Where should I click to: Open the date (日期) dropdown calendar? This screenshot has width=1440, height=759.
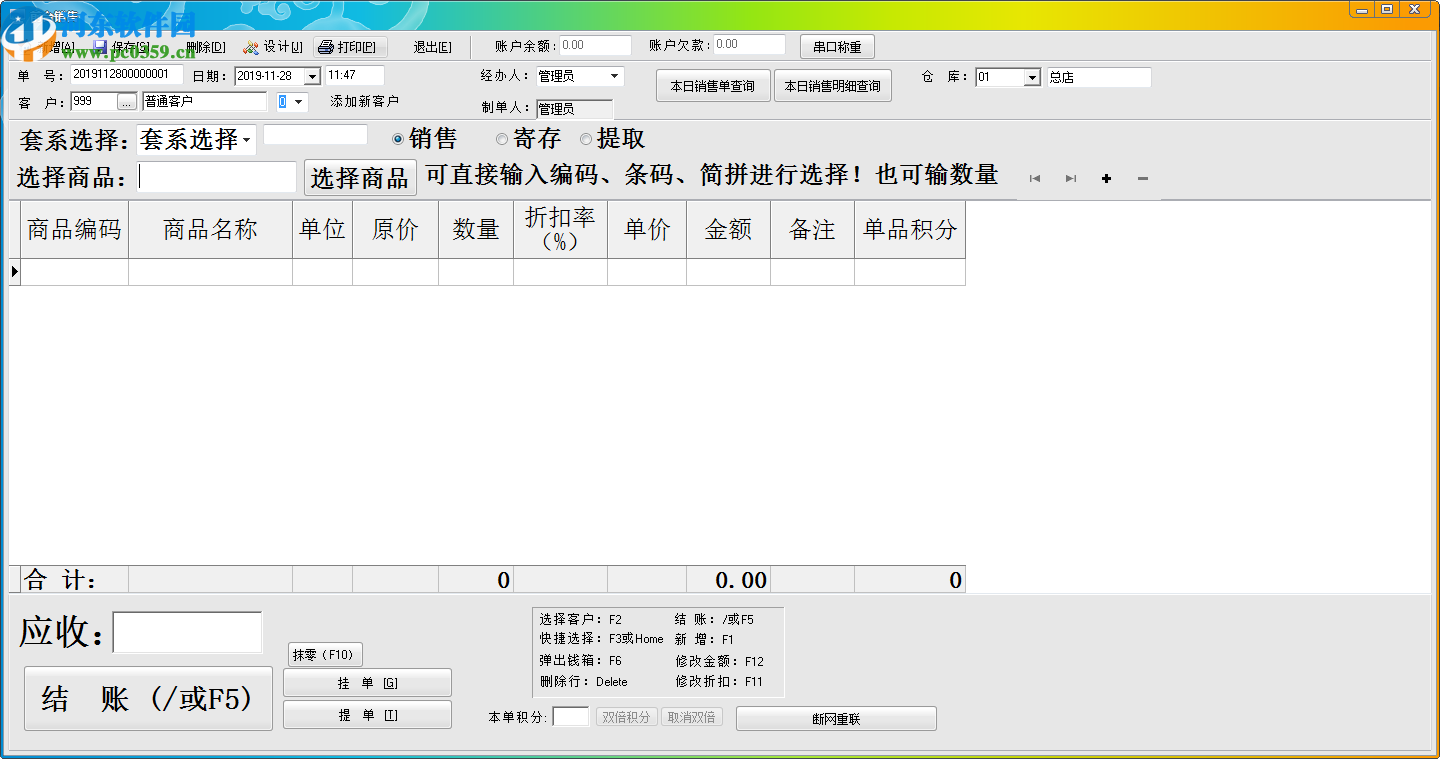tap(312, 76)
